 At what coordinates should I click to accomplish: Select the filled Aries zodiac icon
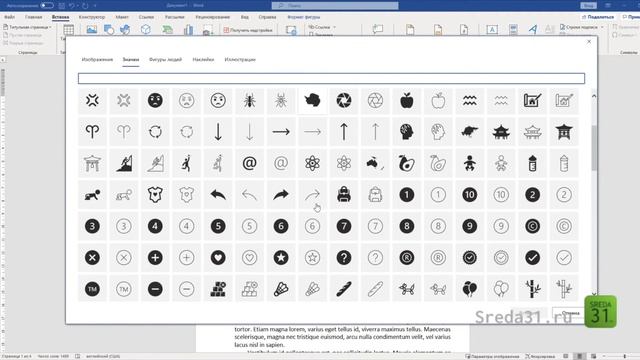[92, 132]
